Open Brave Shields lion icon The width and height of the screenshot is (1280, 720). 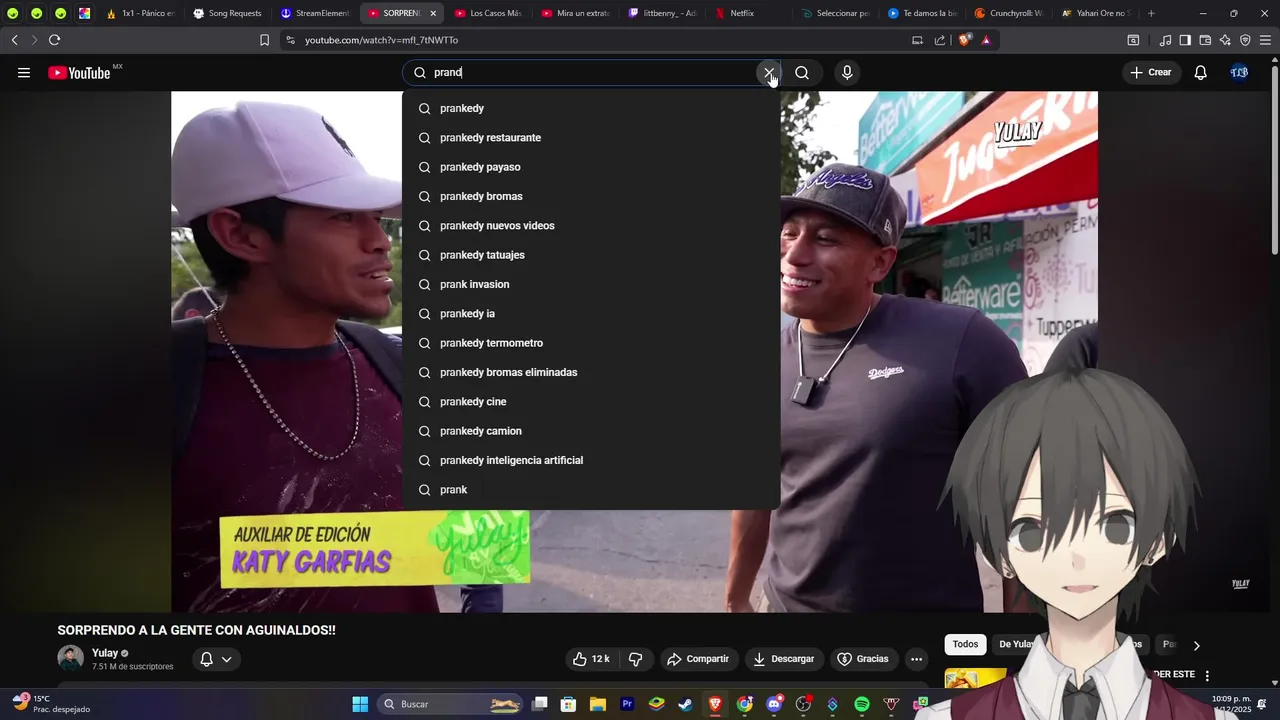click(x=964, y=40)
